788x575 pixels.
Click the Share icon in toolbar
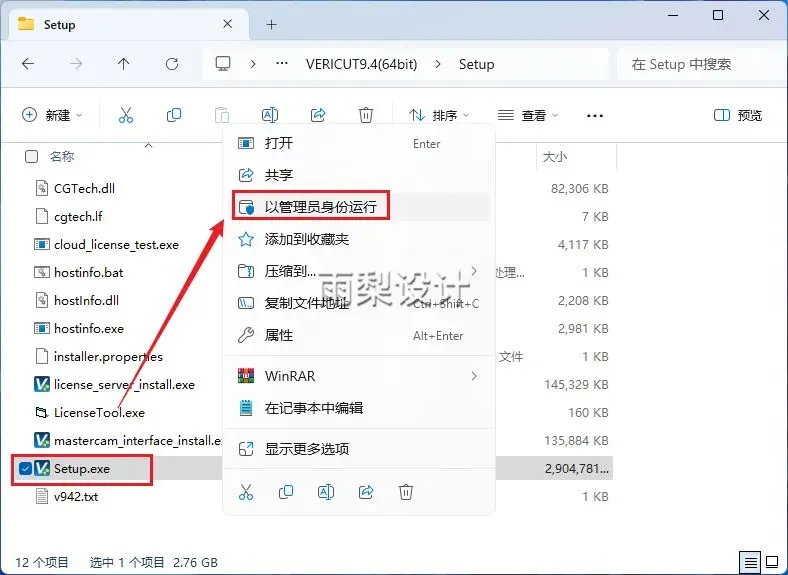coord(318,115)
